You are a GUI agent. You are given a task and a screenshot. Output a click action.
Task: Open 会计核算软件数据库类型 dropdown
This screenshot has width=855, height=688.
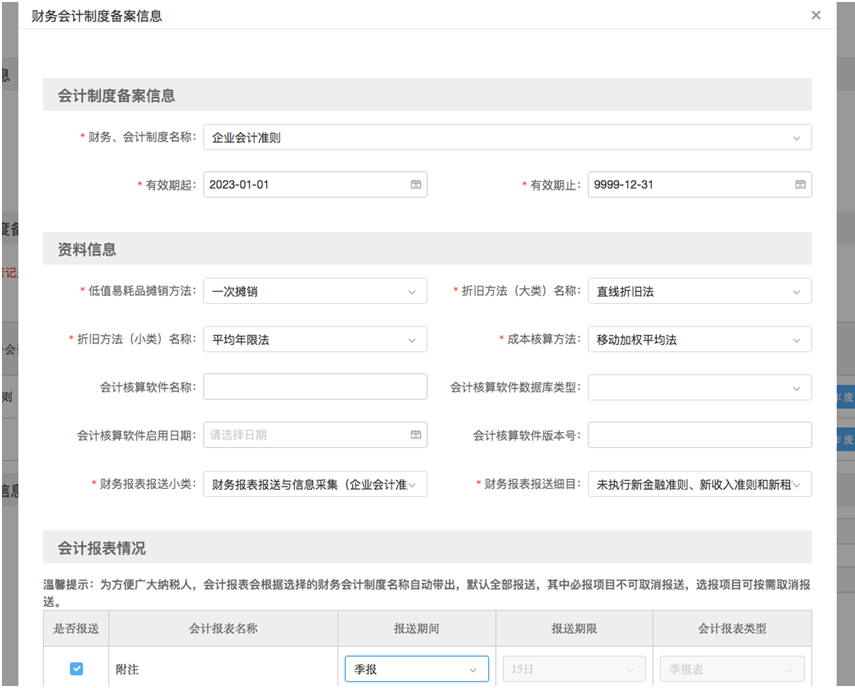point(699,387)
